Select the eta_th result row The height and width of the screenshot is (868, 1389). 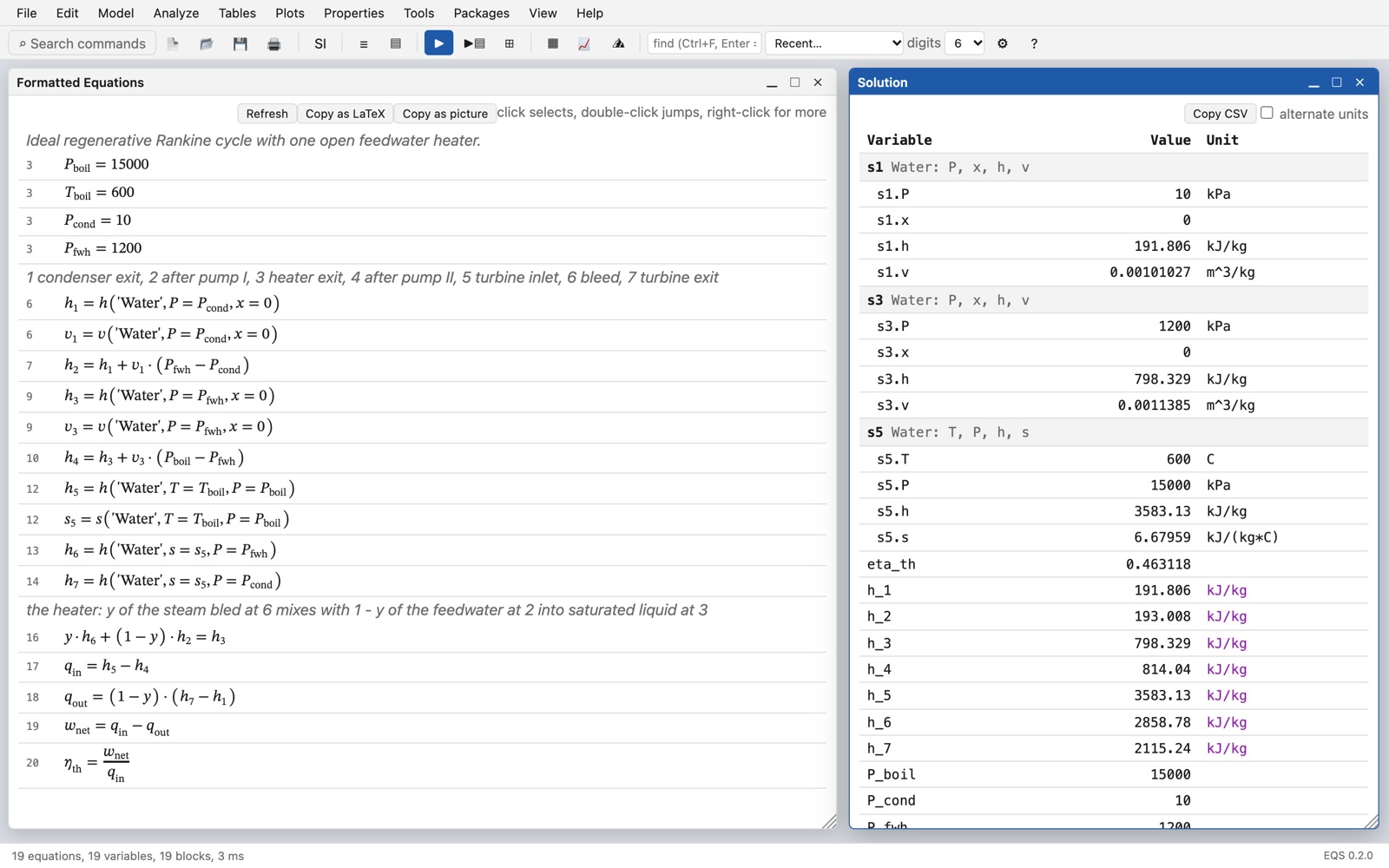(x=1113, y=564)
